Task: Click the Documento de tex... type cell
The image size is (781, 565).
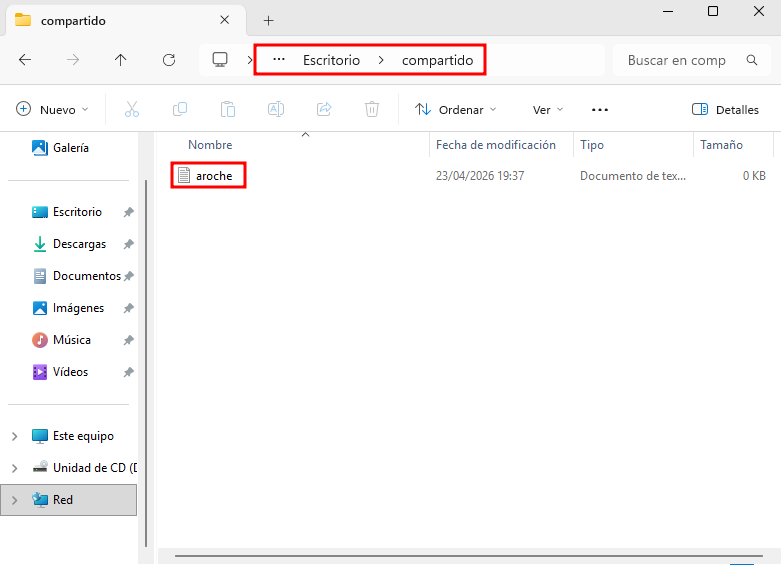Action: (x=633, y=176)
